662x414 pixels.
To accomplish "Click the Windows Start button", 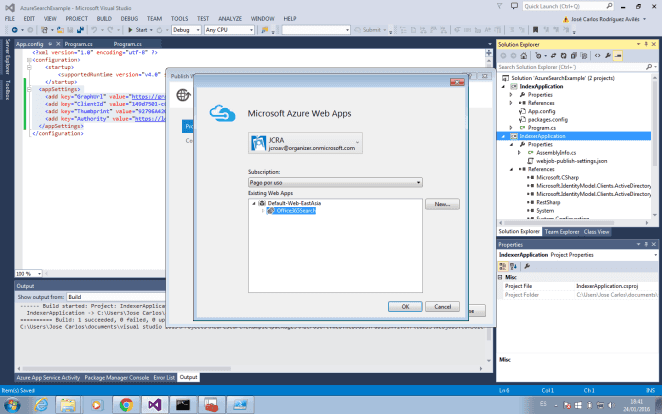I will pos(12,406).
